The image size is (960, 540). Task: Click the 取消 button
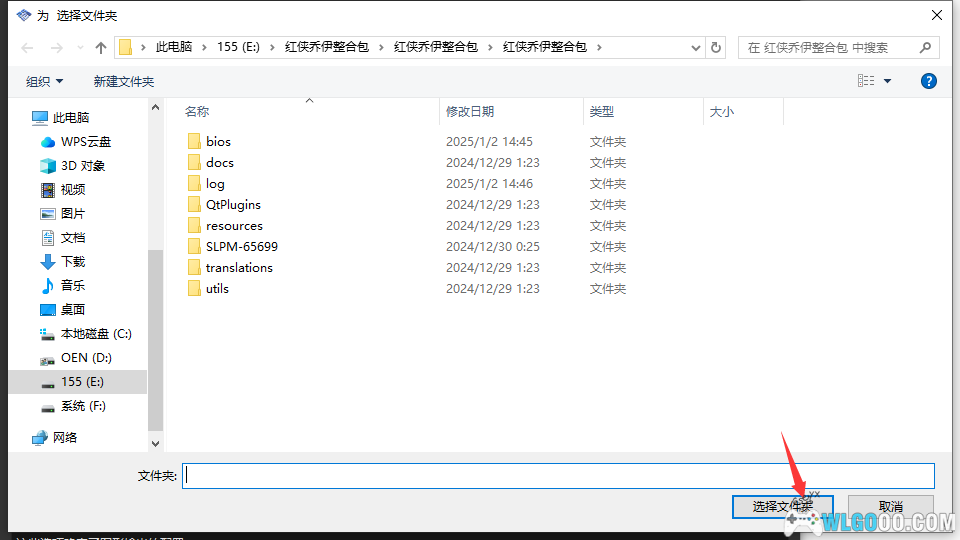(890, 507)
